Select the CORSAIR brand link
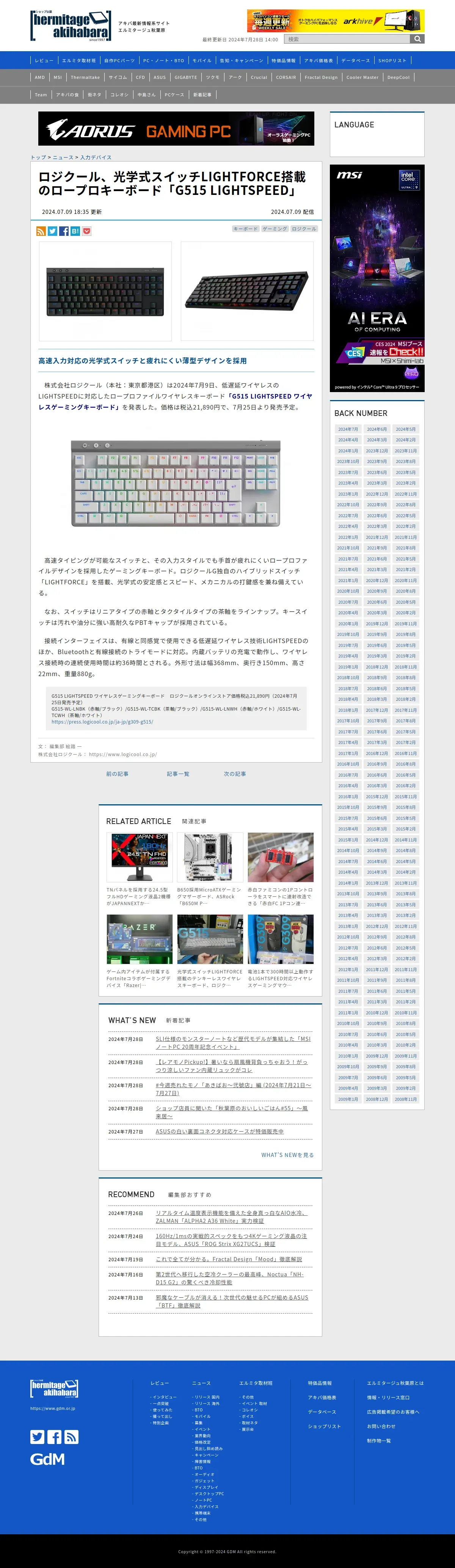The height and width of the screenshot is (1568, 455). point(286,77)
